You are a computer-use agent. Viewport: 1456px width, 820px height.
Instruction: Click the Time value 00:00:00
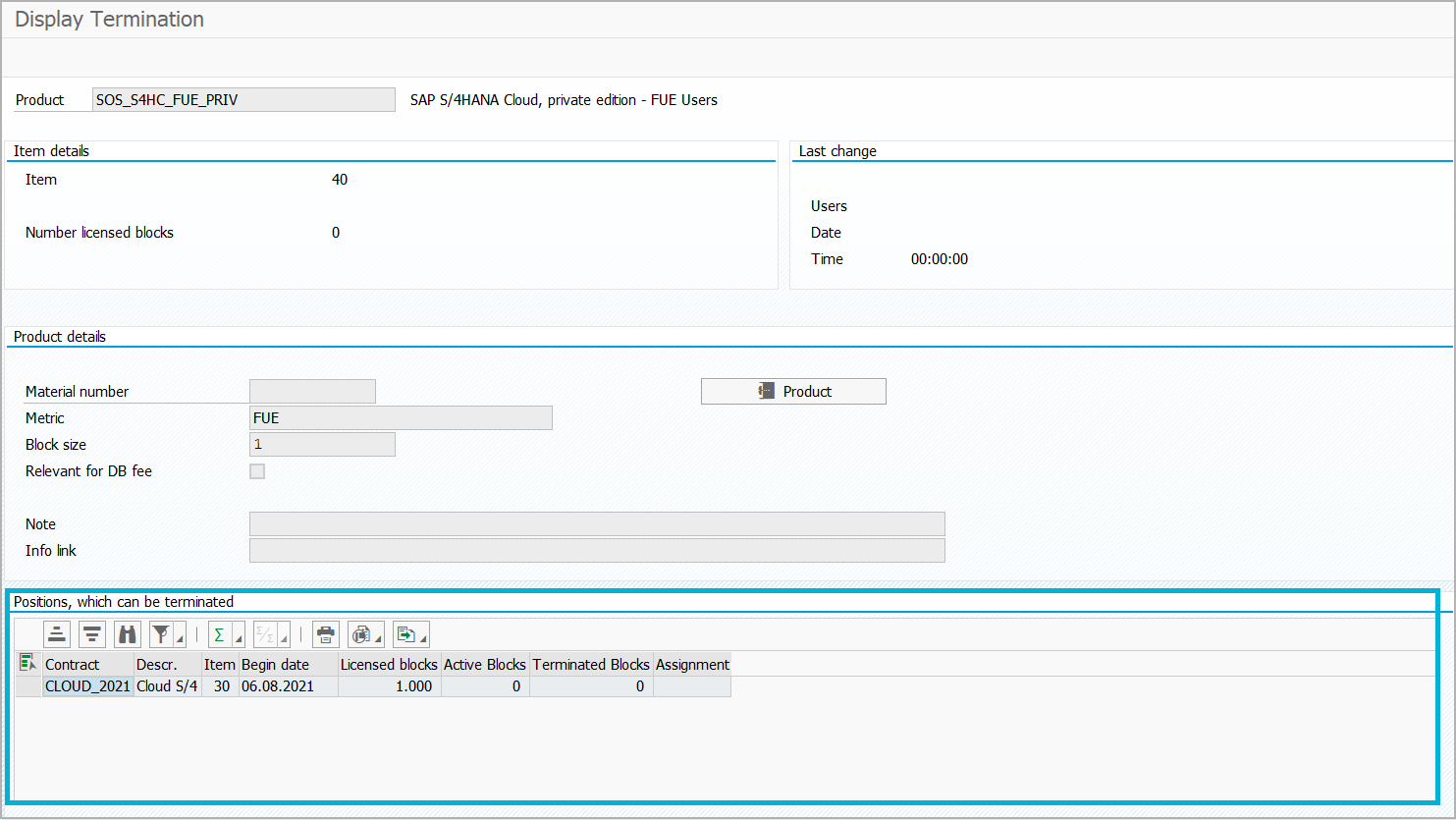(940, 259)
